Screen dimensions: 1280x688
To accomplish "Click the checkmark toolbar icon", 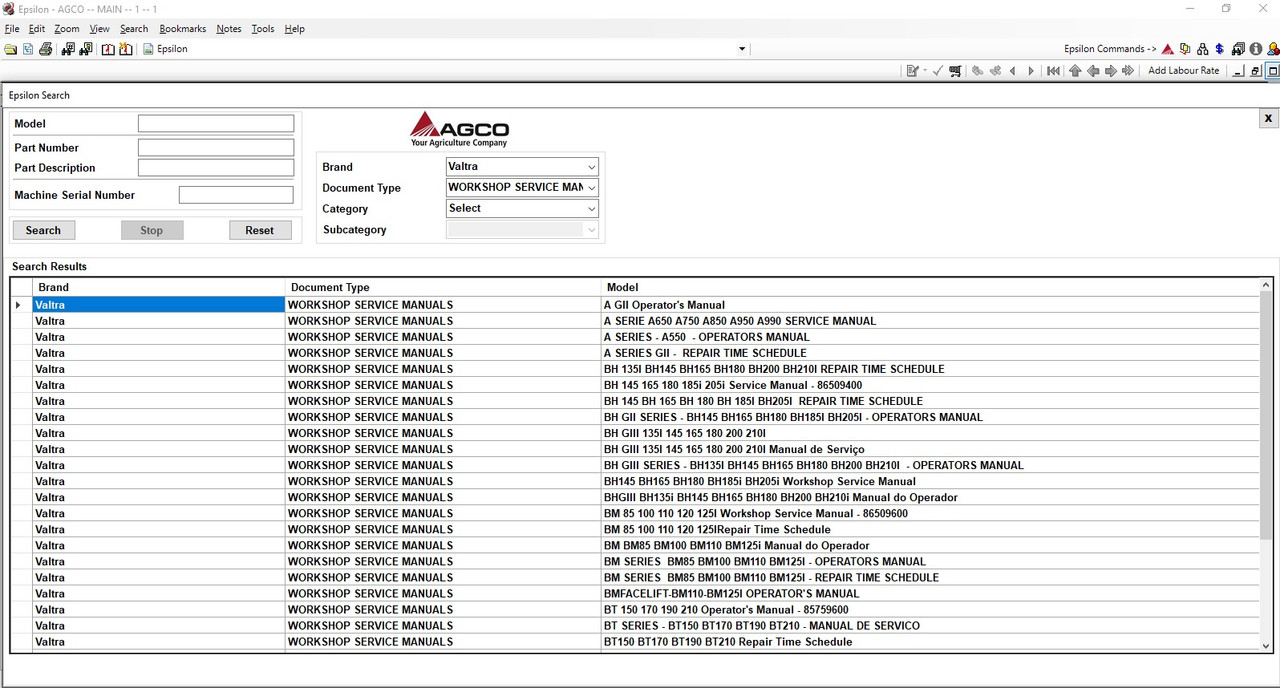I will (938, 71).
